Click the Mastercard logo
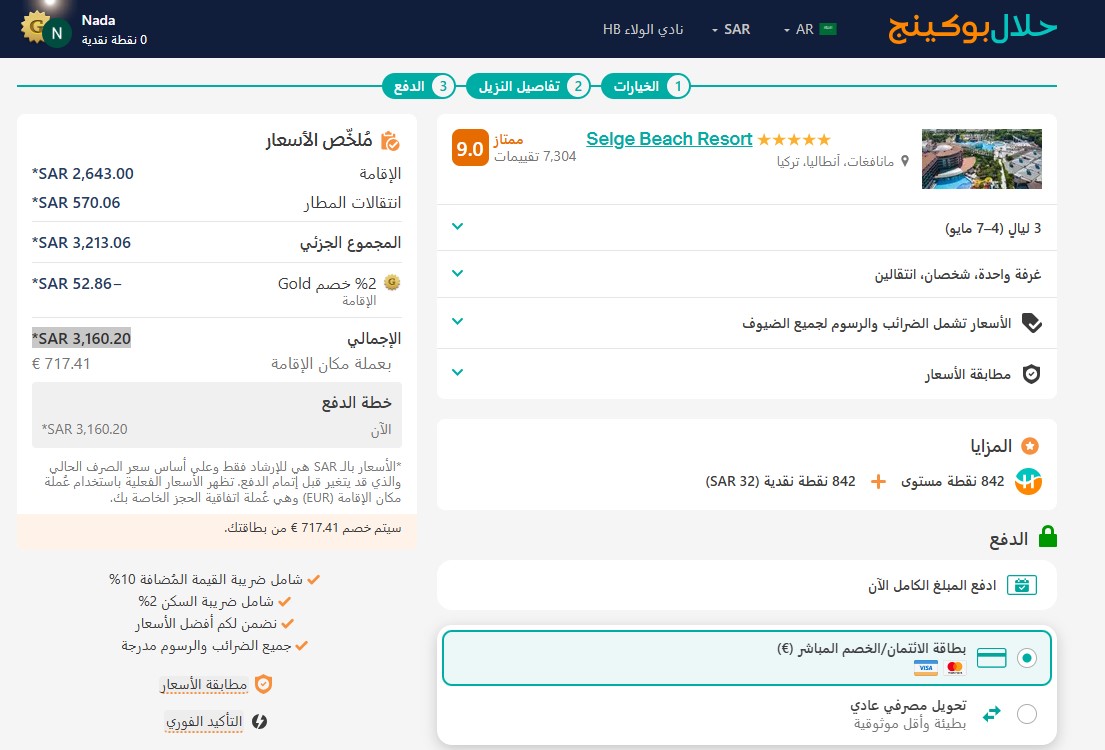1105x750 pixels. pyautogui.click(x=955, y=668)
